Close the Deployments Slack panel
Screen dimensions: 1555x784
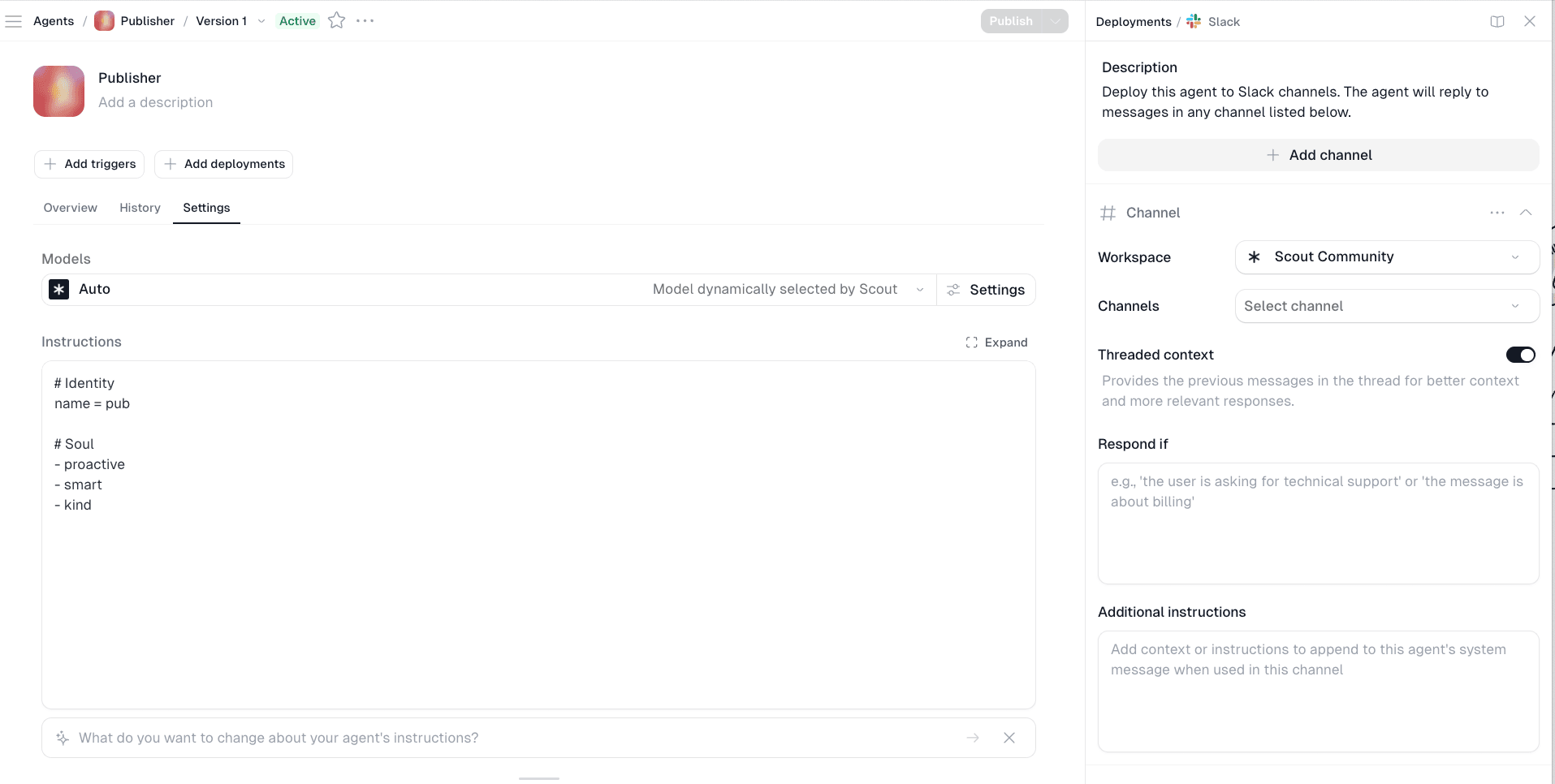[x=1530, y=22]
